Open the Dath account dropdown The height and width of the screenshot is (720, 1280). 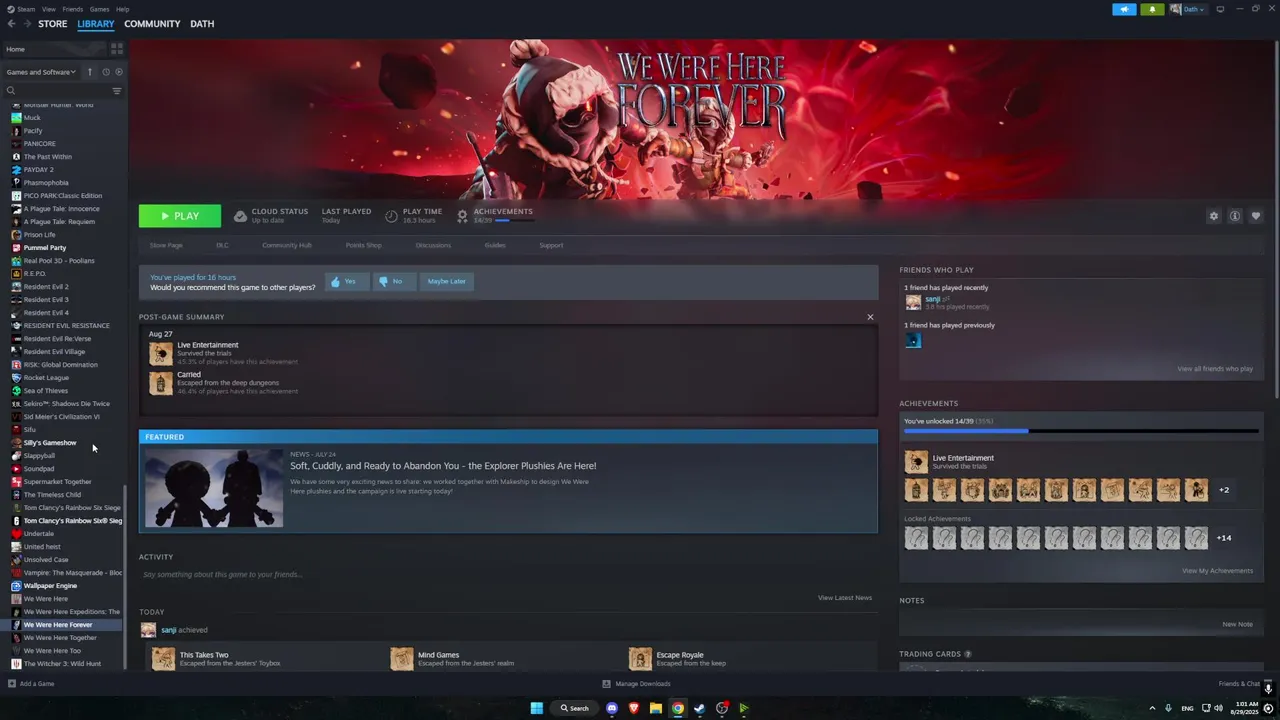pyautogui.click(x=1188, y=9)
